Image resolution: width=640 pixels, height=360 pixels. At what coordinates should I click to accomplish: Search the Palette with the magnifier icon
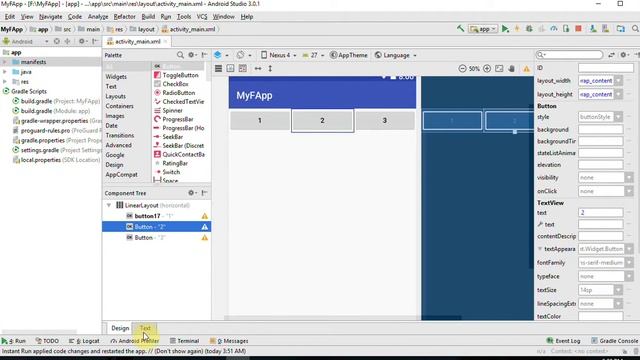(180, 55)
